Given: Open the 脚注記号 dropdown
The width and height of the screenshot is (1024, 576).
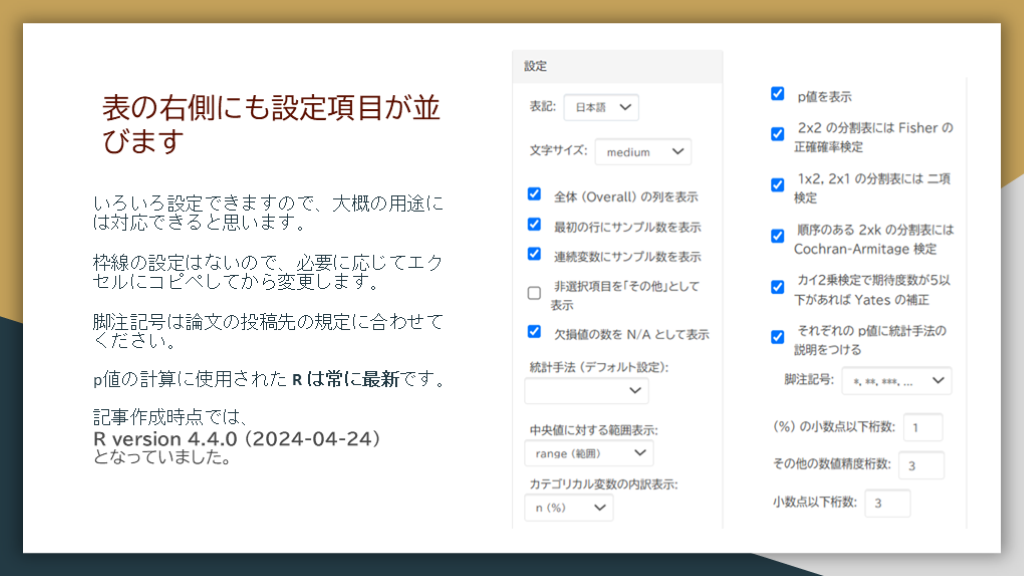Looking at the screenshot, I should 897,381.
